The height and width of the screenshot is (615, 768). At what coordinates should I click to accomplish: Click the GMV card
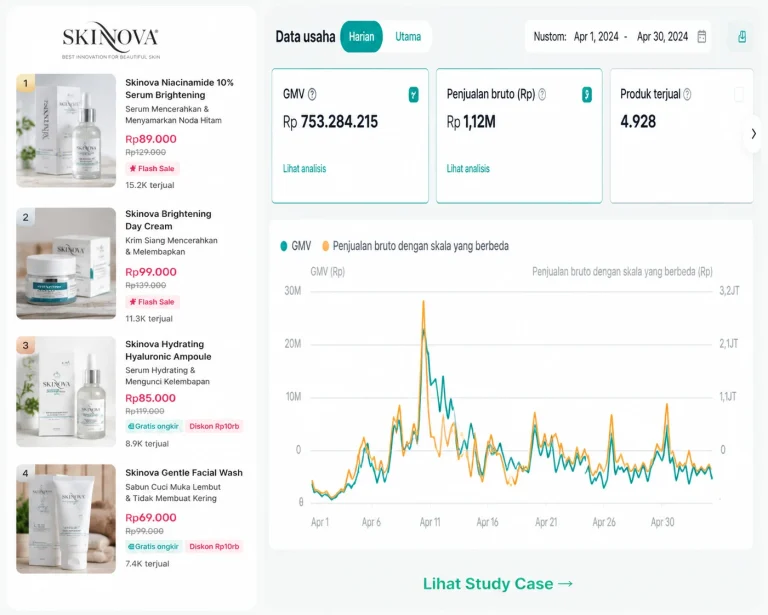[350, 136]
